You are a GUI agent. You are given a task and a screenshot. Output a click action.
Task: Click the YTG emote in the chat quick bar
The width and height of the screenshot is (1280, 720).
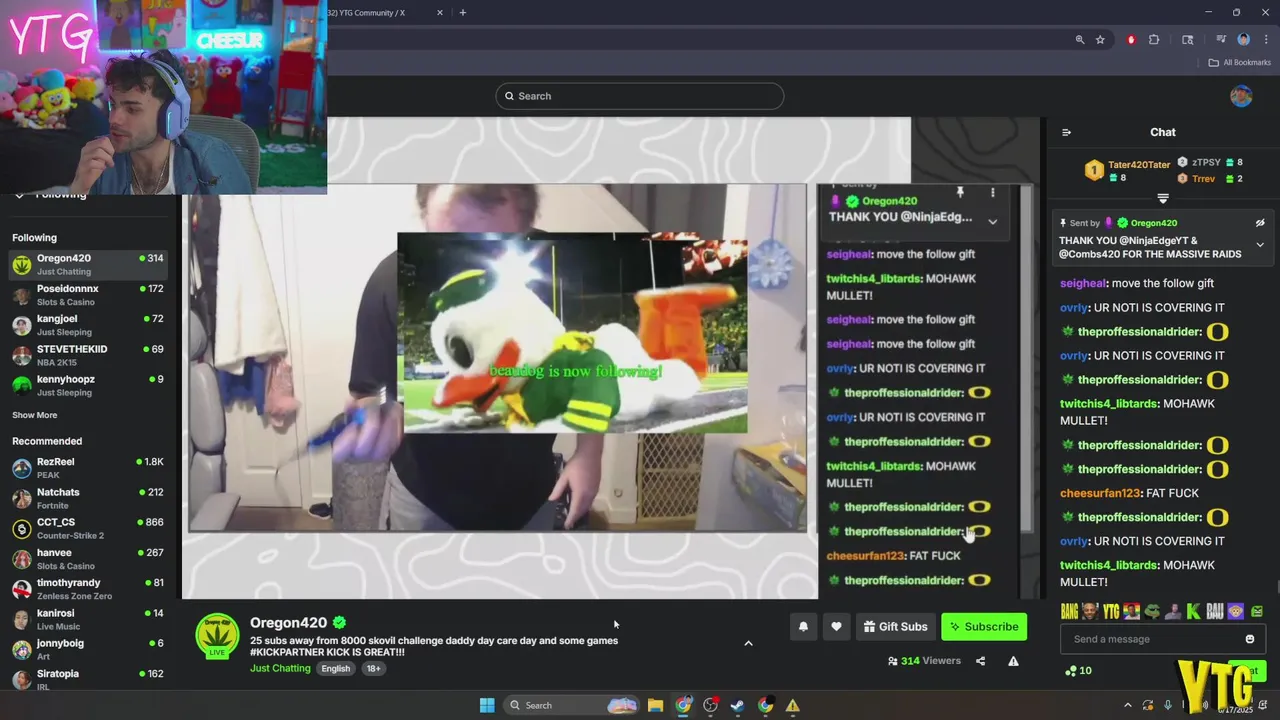tap(1111, 611)
